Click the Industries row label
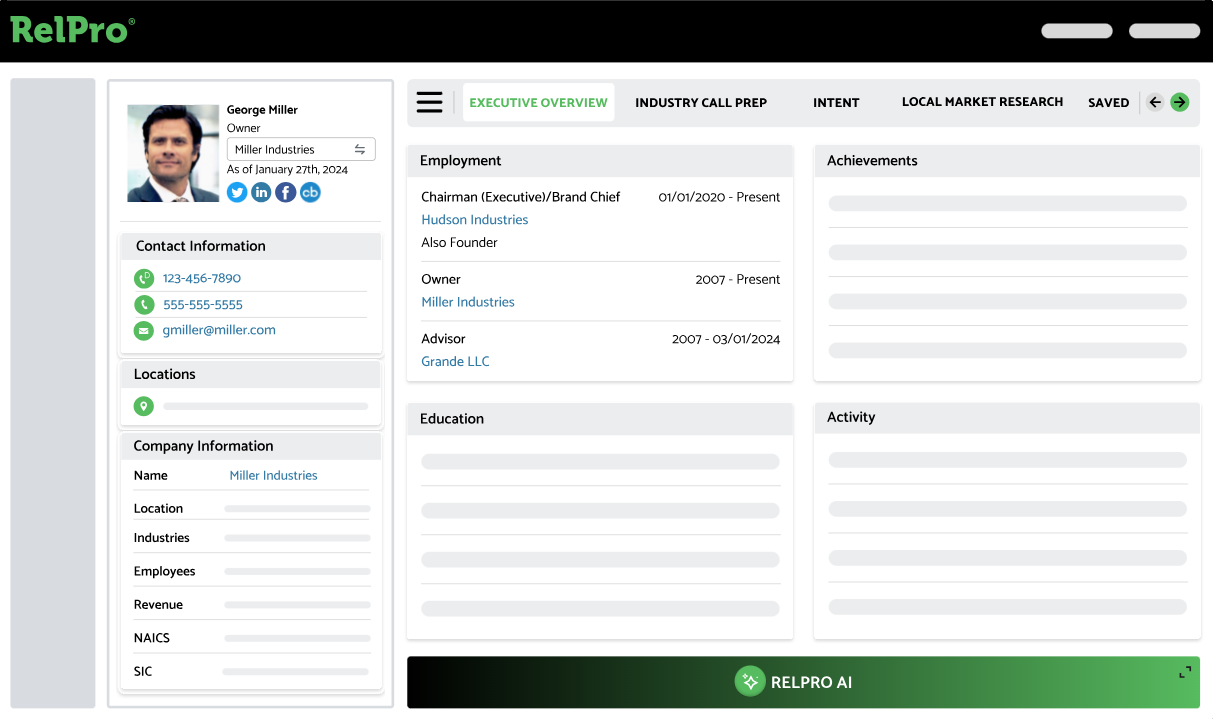1213x719 pixels. coord(162,538)
